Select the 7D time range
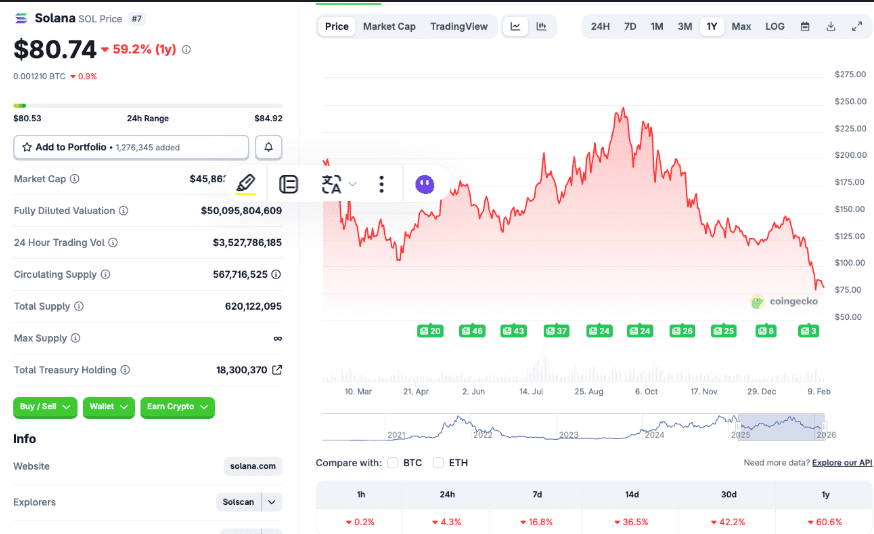 (x=630, y=26)
